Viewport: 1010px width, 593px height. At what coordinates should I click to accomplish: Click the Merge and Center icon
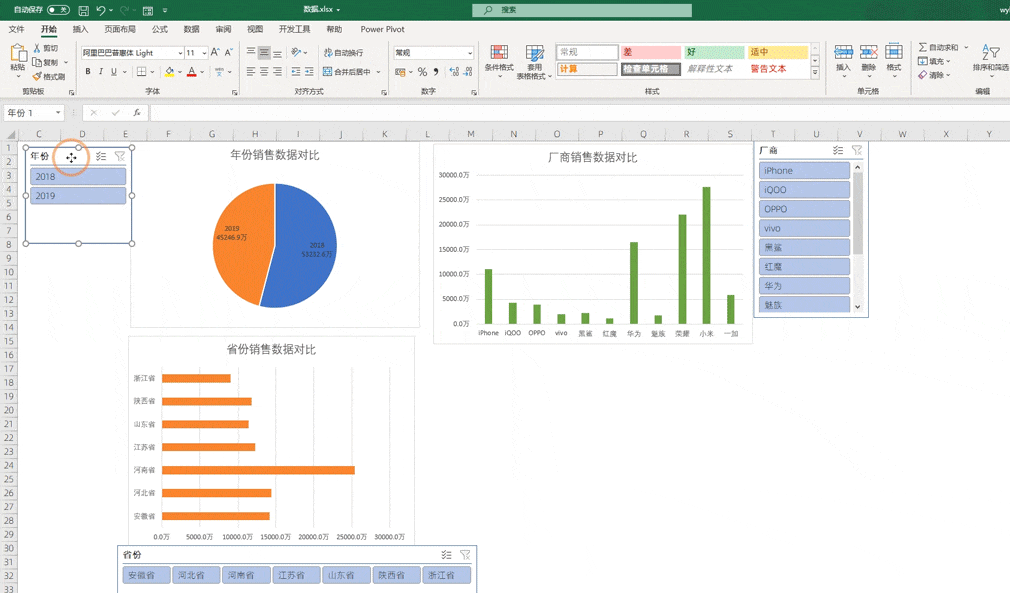pyautogui.click(x=327, y=71)
